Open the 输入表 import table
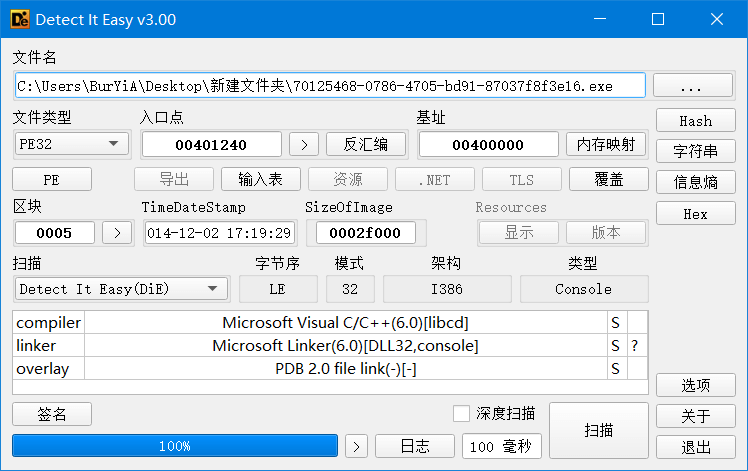This screenshot has width=748, height=471. tap(260, 179)
